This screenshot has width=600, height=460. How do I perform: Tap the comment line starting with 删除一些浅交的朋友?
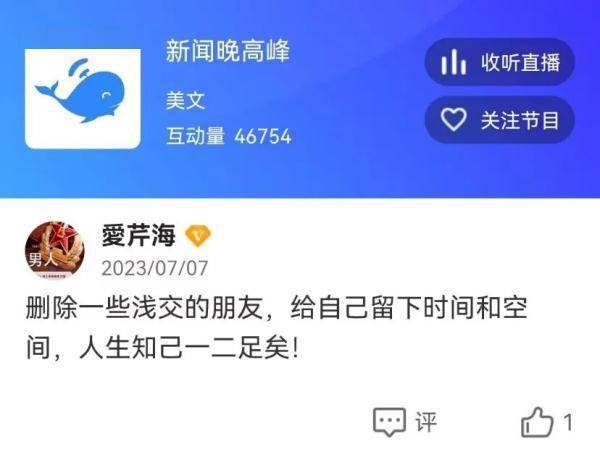(276, 308)
